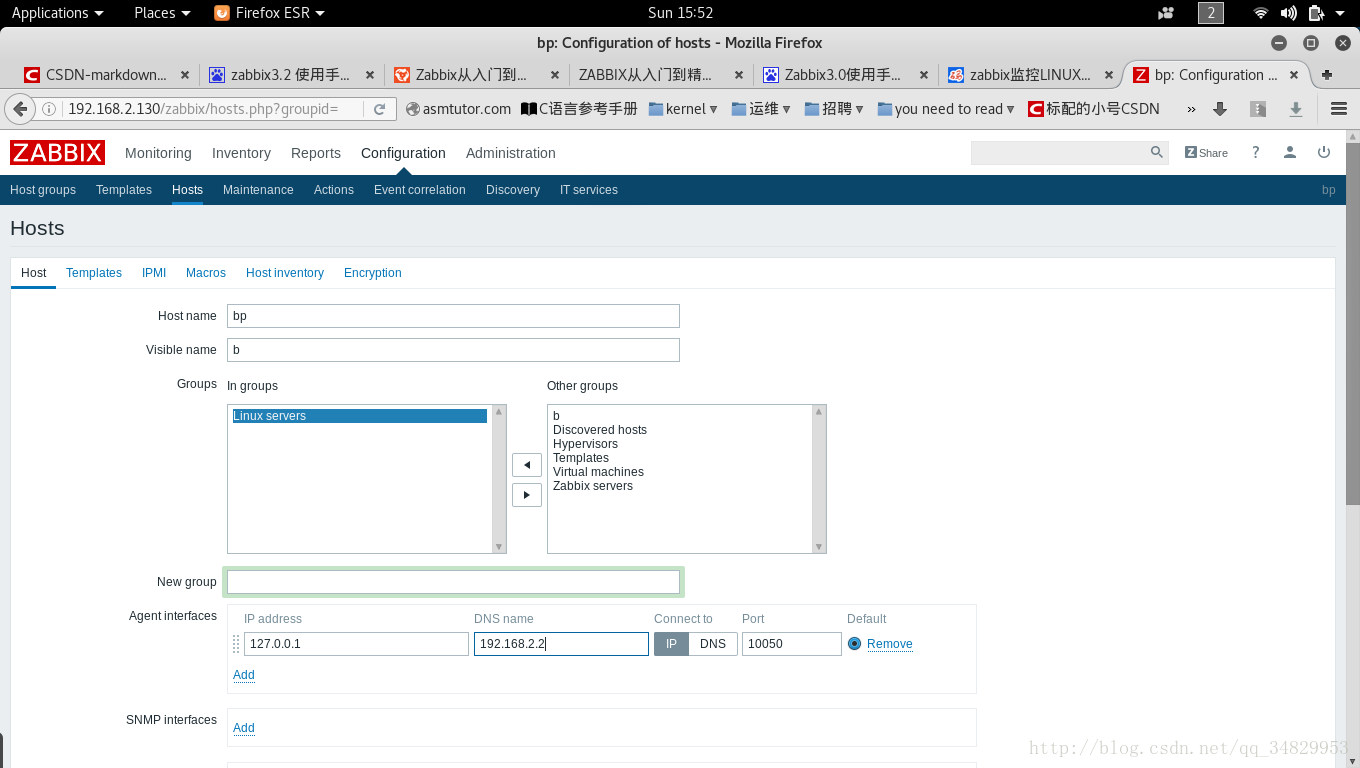The width and height of the screenshot is (1360, 768).
Task: Close the CSDN-markdown tab
Action: [x=185, y=75]
